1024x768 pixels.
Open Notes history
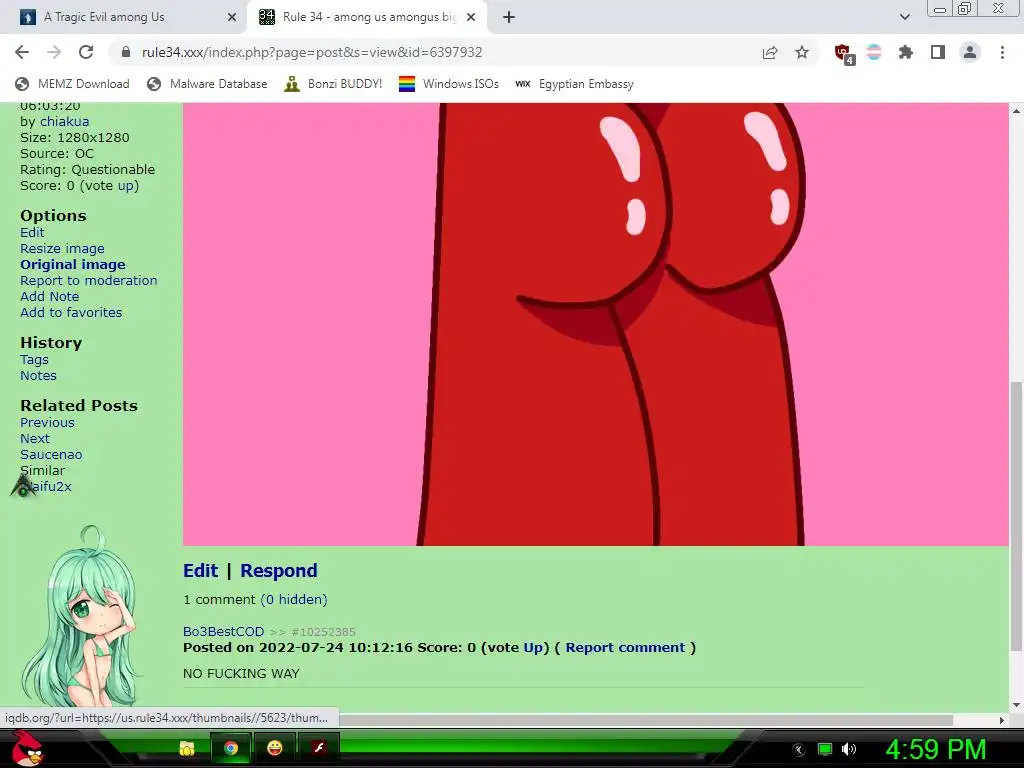tap(38, 376)
